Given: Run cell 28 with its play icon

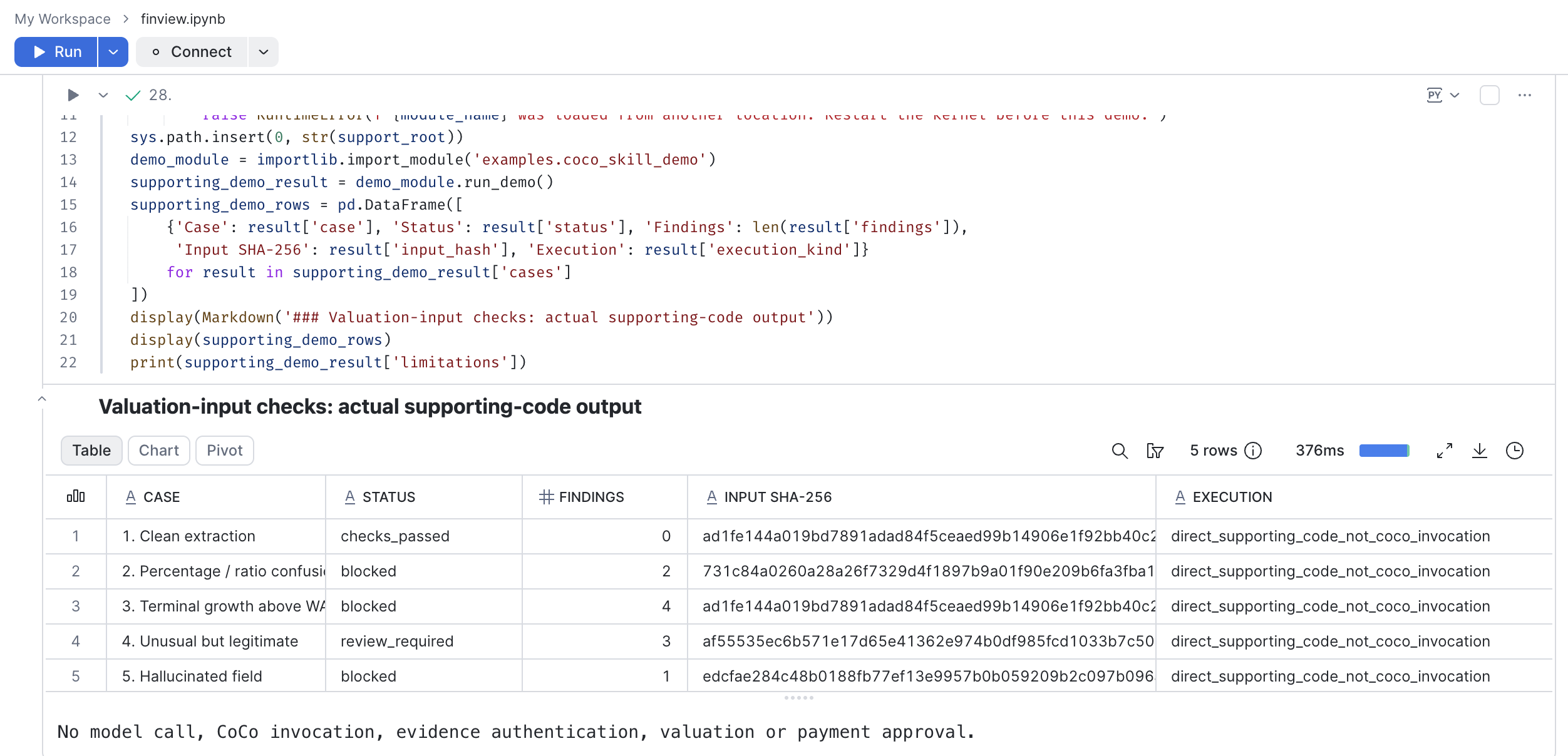Looking at the screenshot, I should [x=73, y=95].
